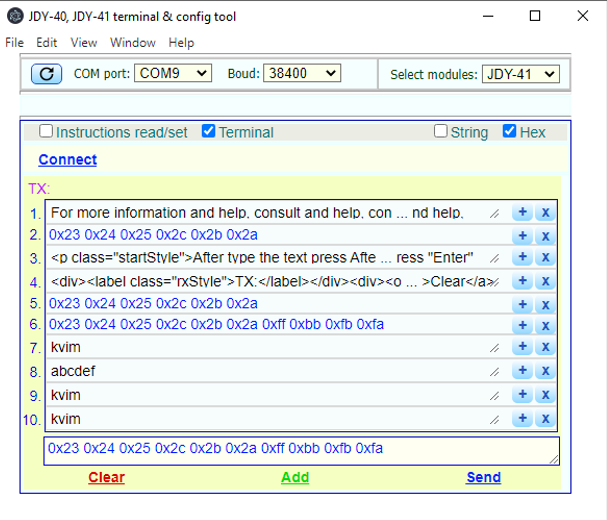Click the x icon on TX row 7

tap(545, 347)
